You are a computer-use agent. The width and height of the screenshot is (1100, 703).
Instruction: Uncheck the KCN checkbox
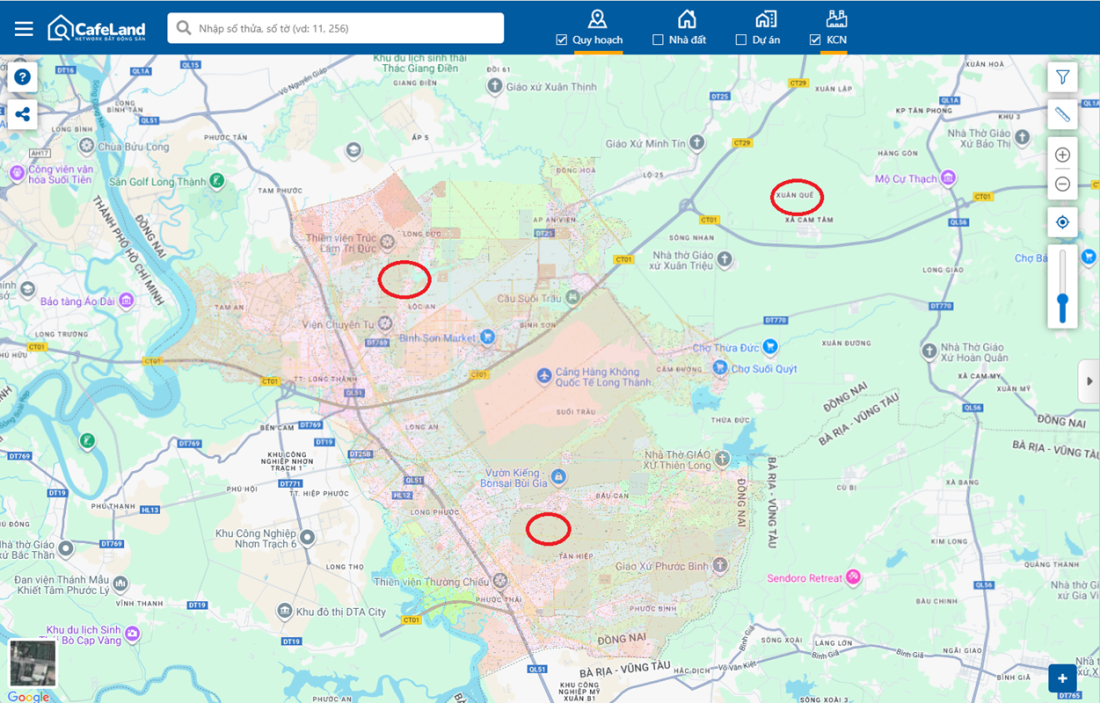[x=815, y=40]
